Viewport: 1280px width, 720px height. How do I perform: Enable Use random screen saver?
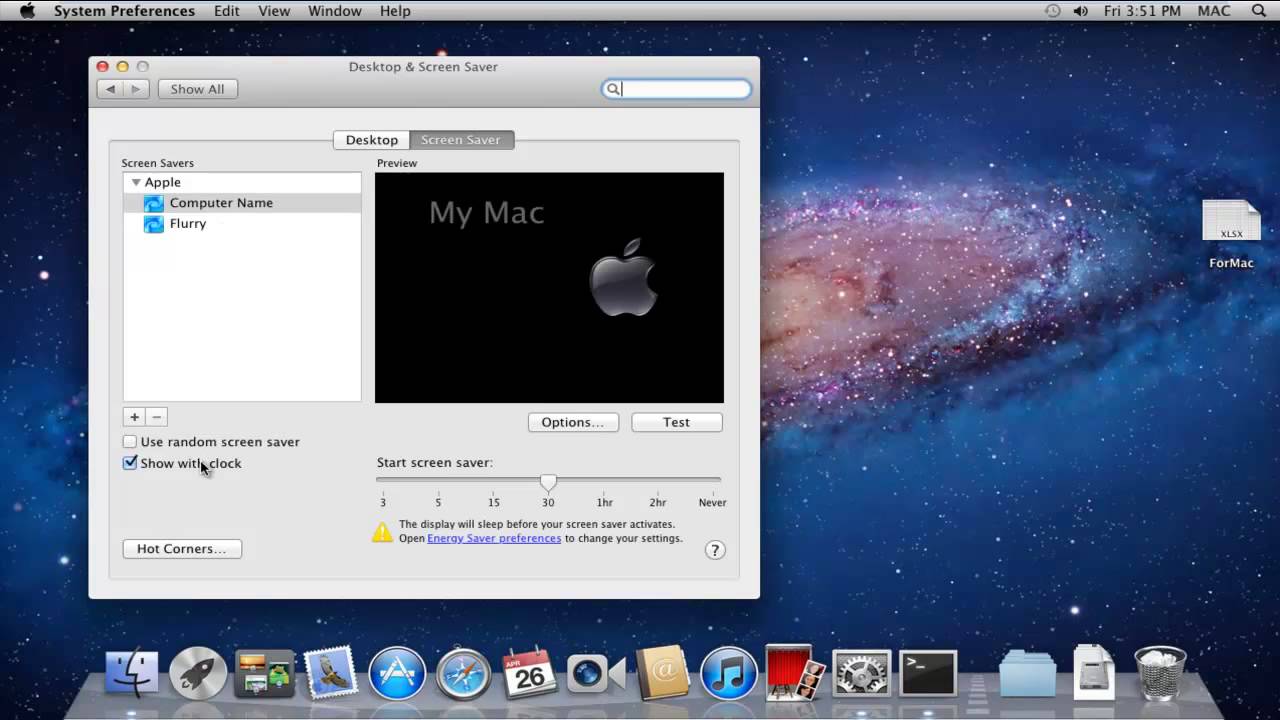[x=129, y=442]
